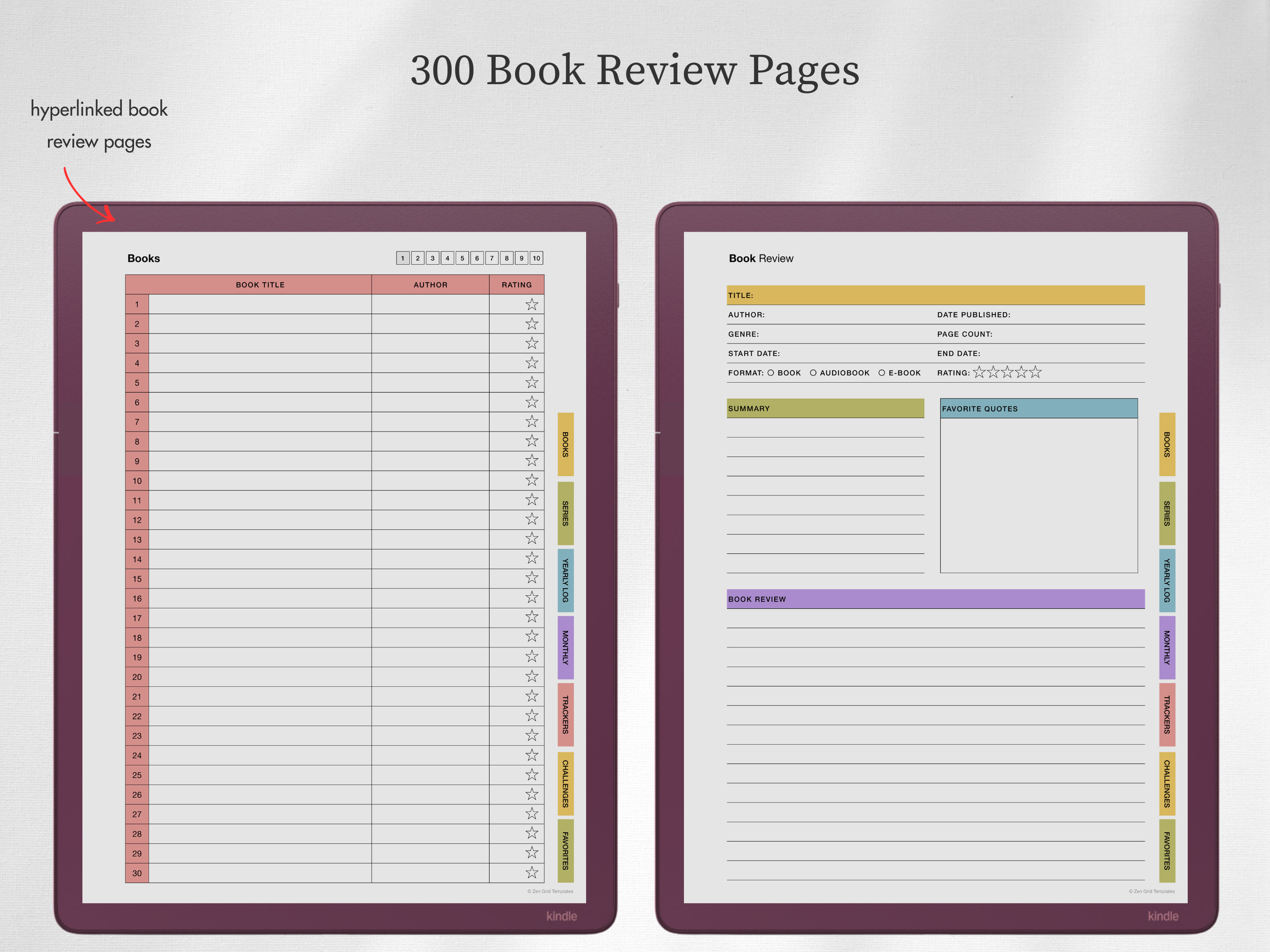Tap the rating star in row 28
This screenshot has width=1270, height=952.
pos(532,833)
